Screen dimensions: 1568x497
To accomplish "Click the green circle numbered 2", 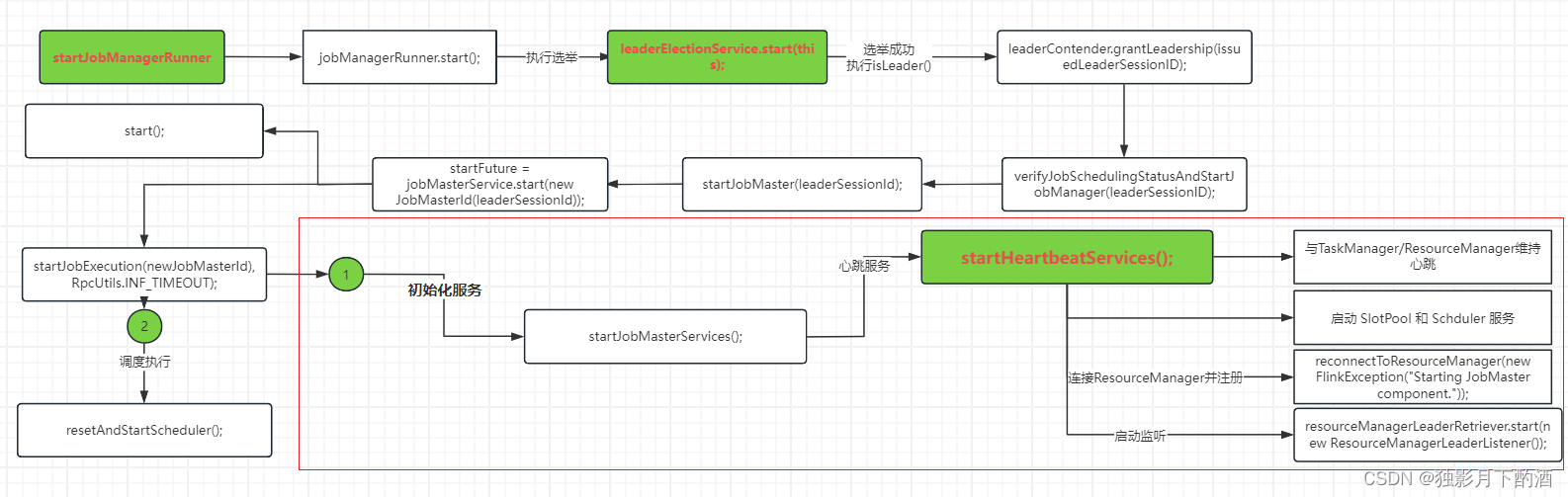I will point(144,326).
